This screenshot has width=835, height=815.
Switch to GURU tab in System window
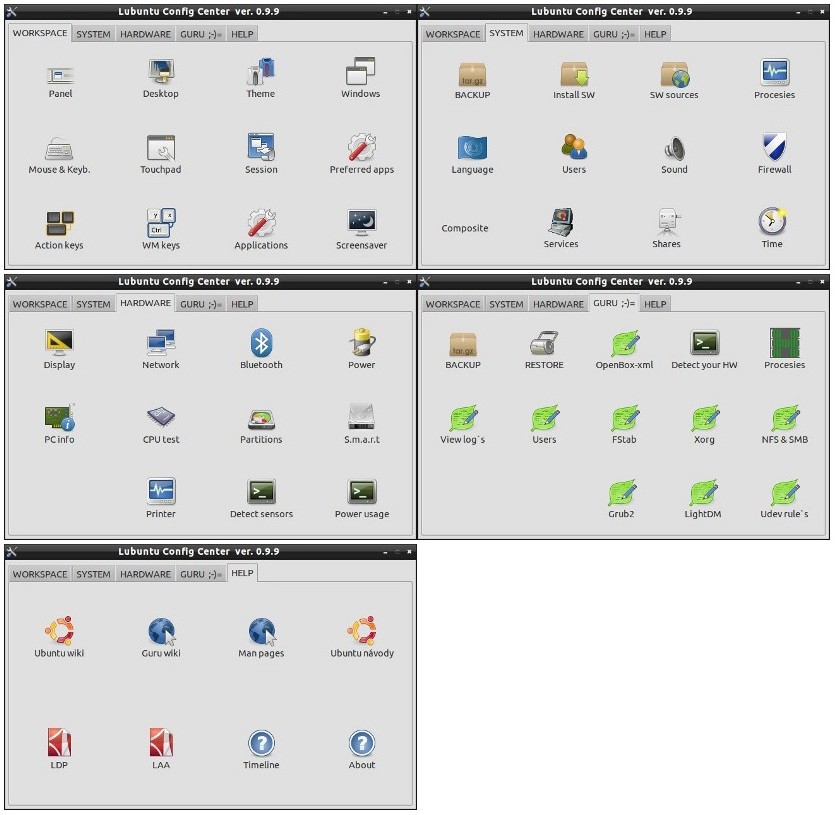(613, 34)
